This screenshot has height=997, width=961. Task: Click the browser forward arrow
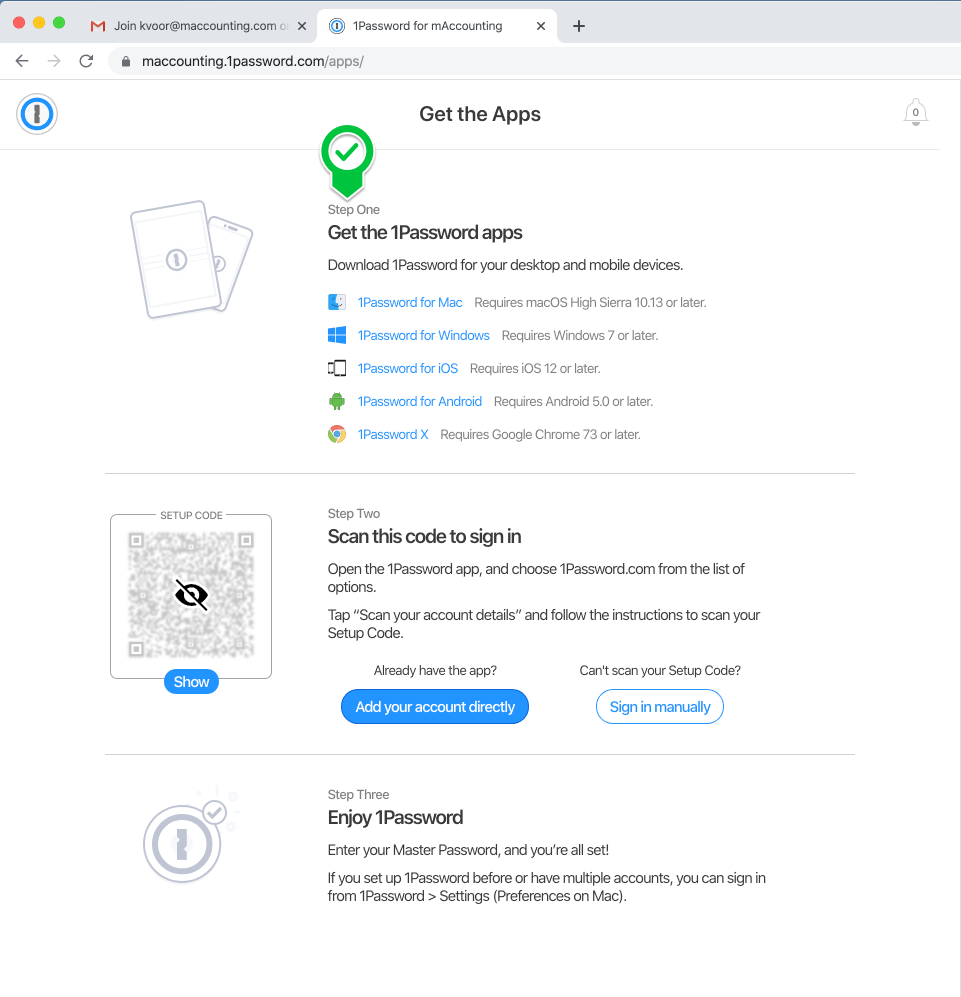pos(54,61)
